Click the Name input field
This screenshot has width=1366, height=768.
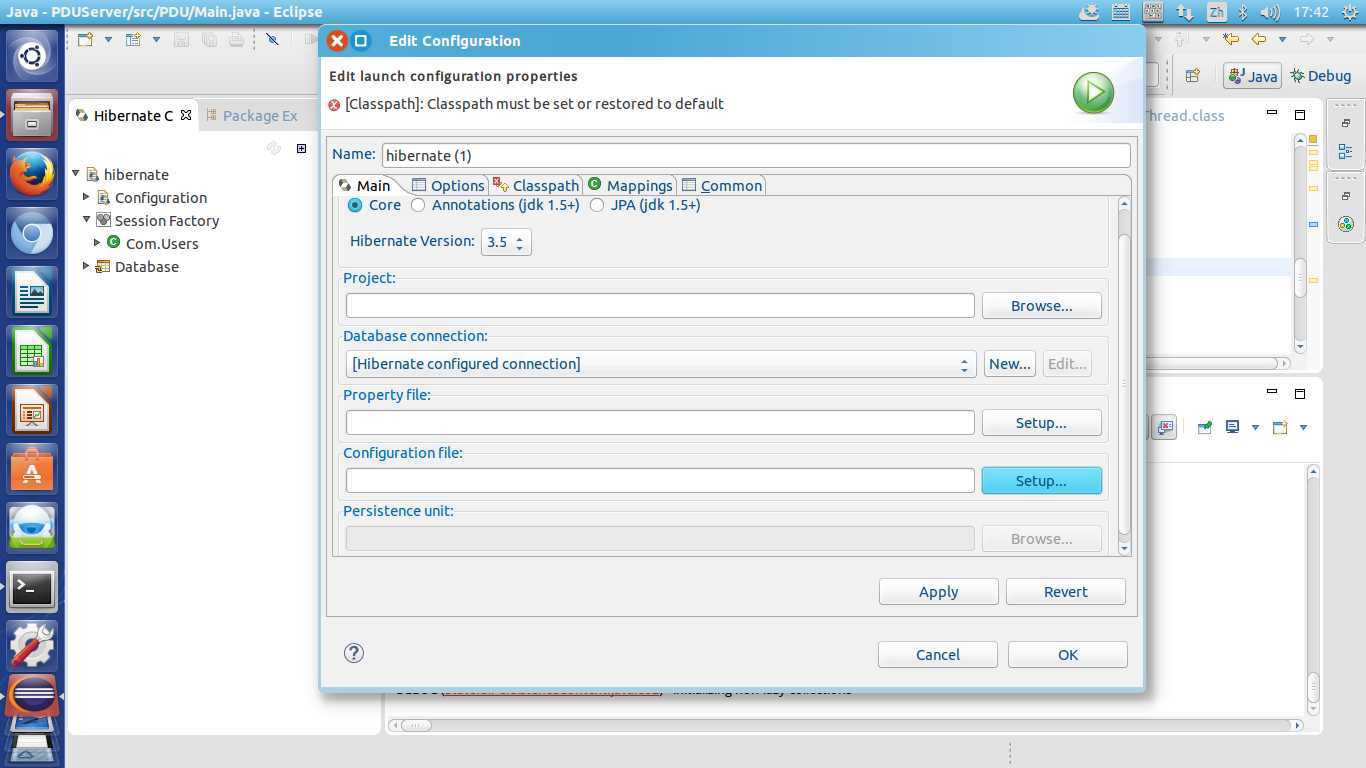pos(756,155)
